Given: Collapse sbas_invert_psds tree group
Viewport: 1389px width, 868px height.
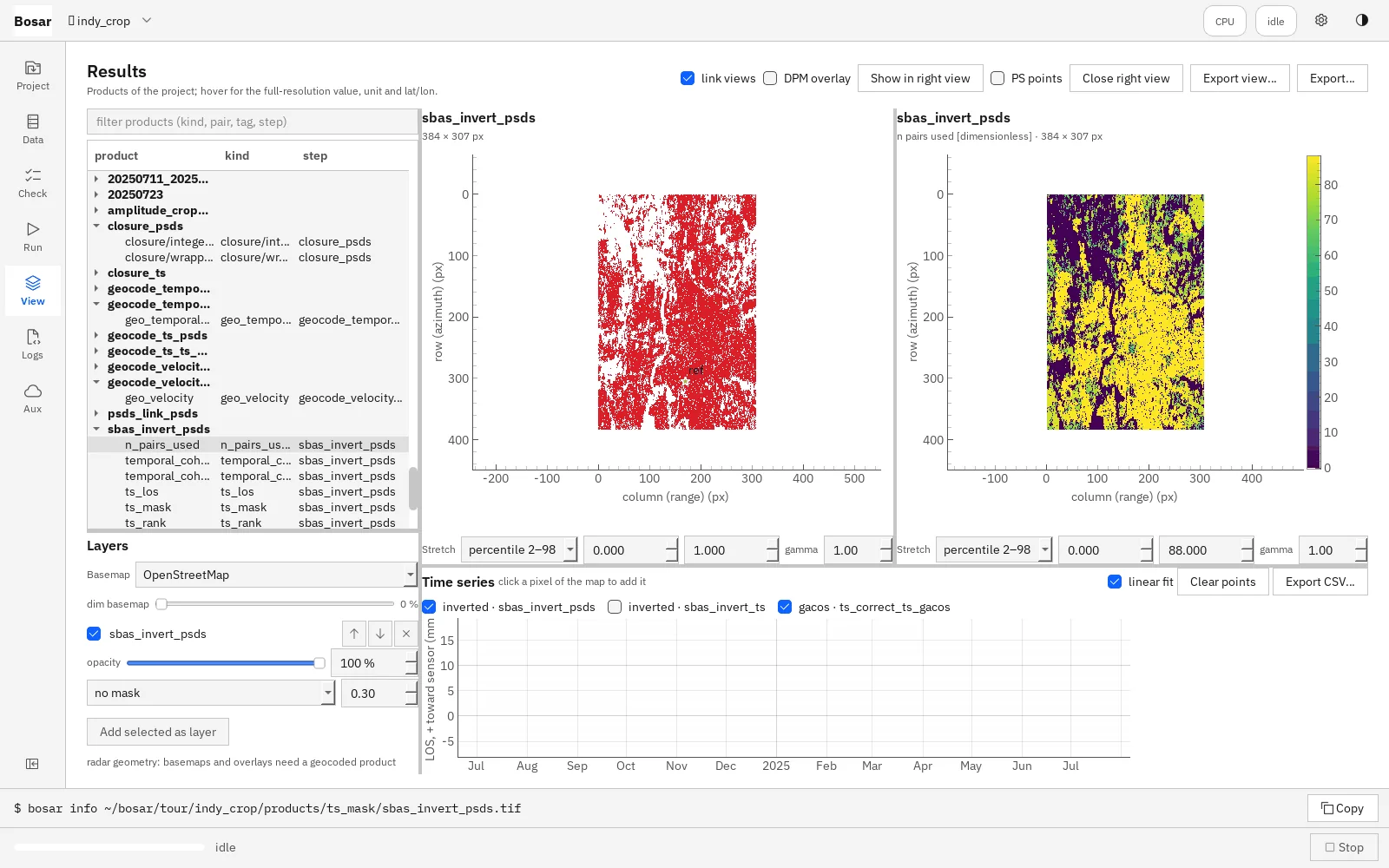Looking at the screenshot, I should tap(96, 429).
